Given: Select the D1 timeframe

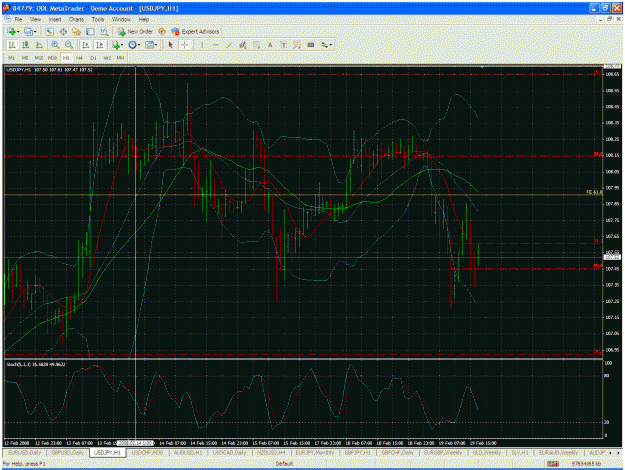Looking at the screenshot, I should click(93, 58).
